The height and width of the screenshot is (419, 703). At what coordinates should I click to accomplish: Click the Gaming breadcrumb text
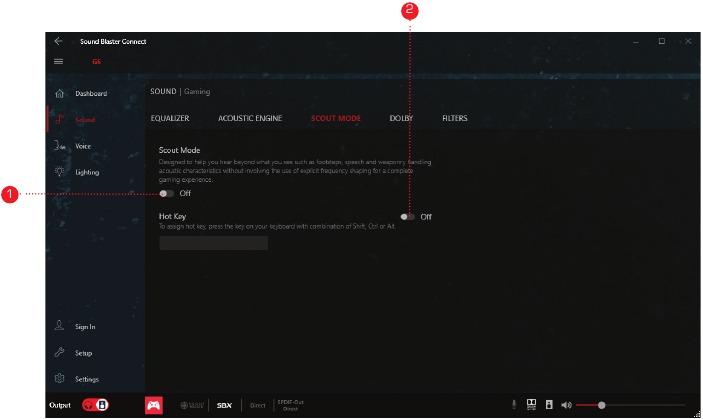pyautogui.click(x=197, y=91)
